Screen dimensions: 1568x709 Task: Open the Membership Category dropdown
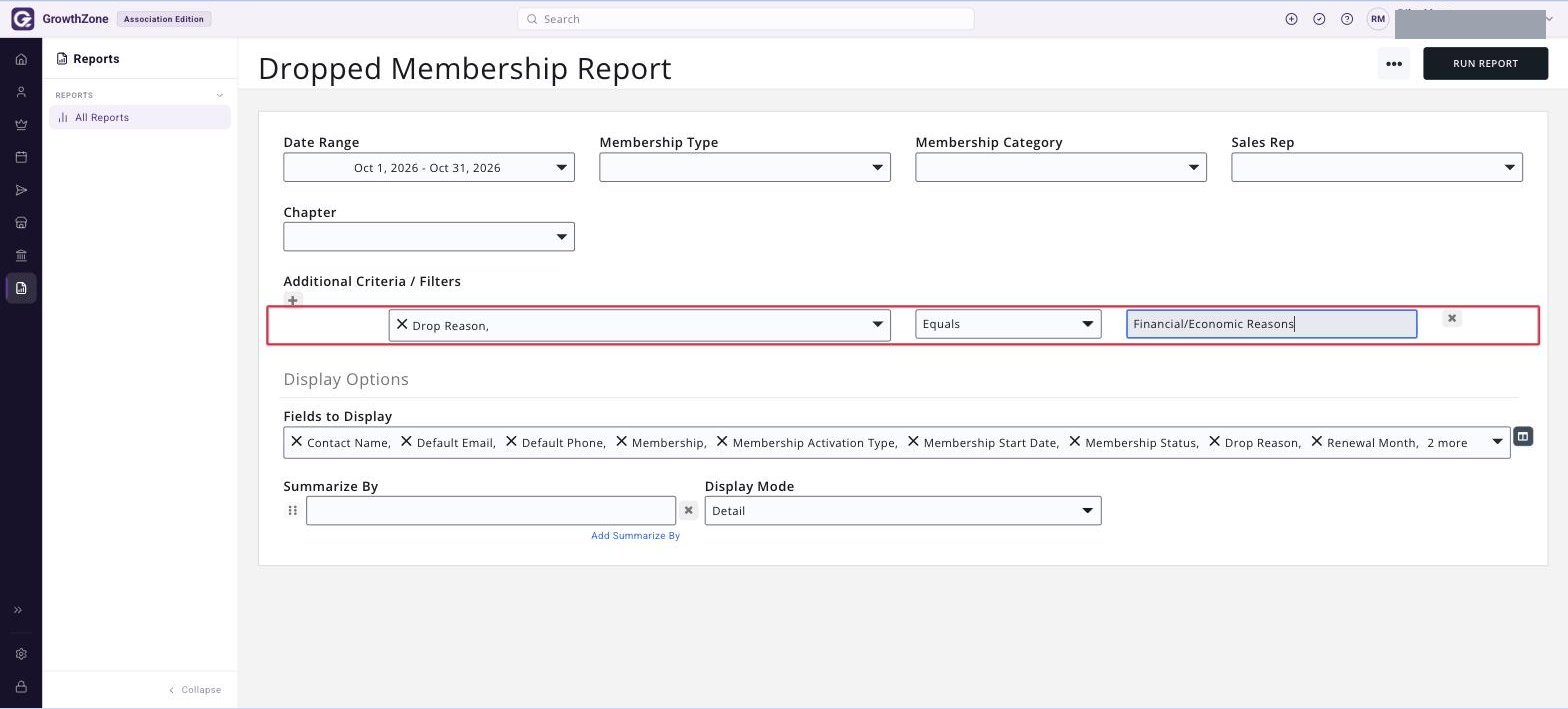point(1061,167)
